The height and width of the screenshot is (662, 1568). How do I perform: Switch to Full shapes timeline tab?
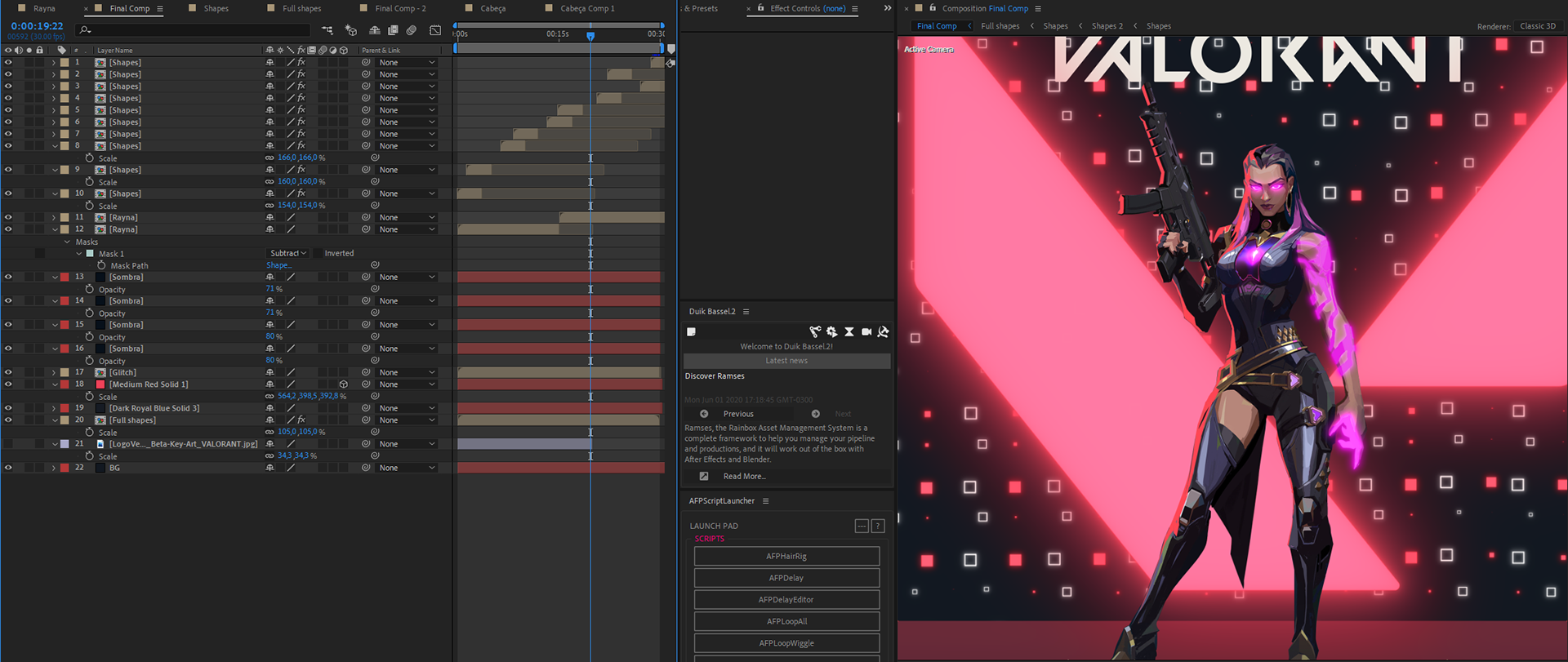[x=301, y=8]
